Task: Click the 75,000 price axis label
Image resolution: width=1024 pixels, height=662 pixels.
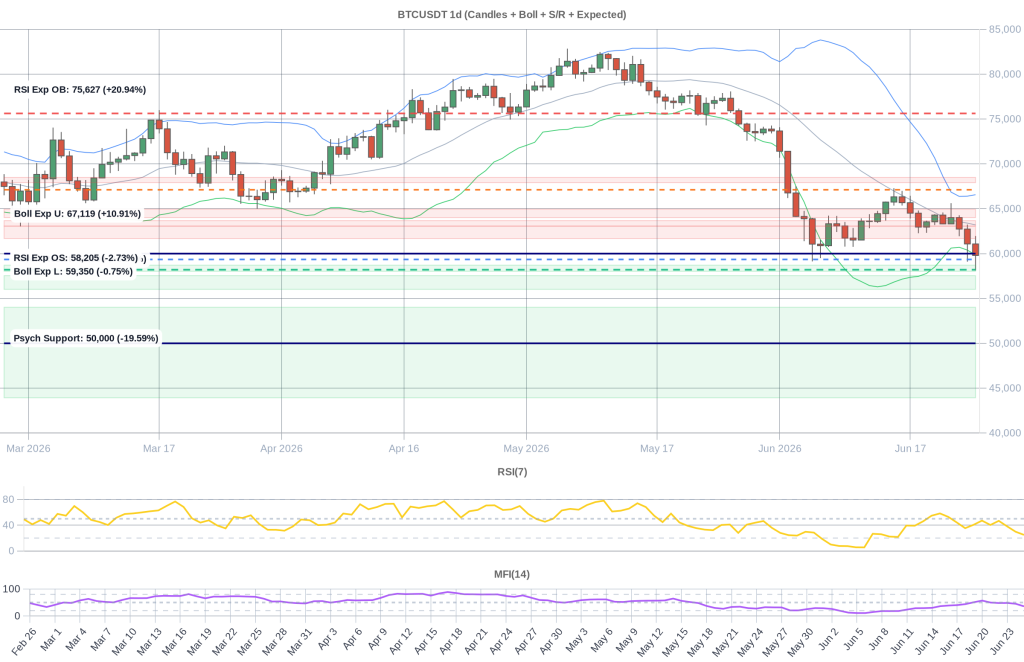Action: point(1004,119)
